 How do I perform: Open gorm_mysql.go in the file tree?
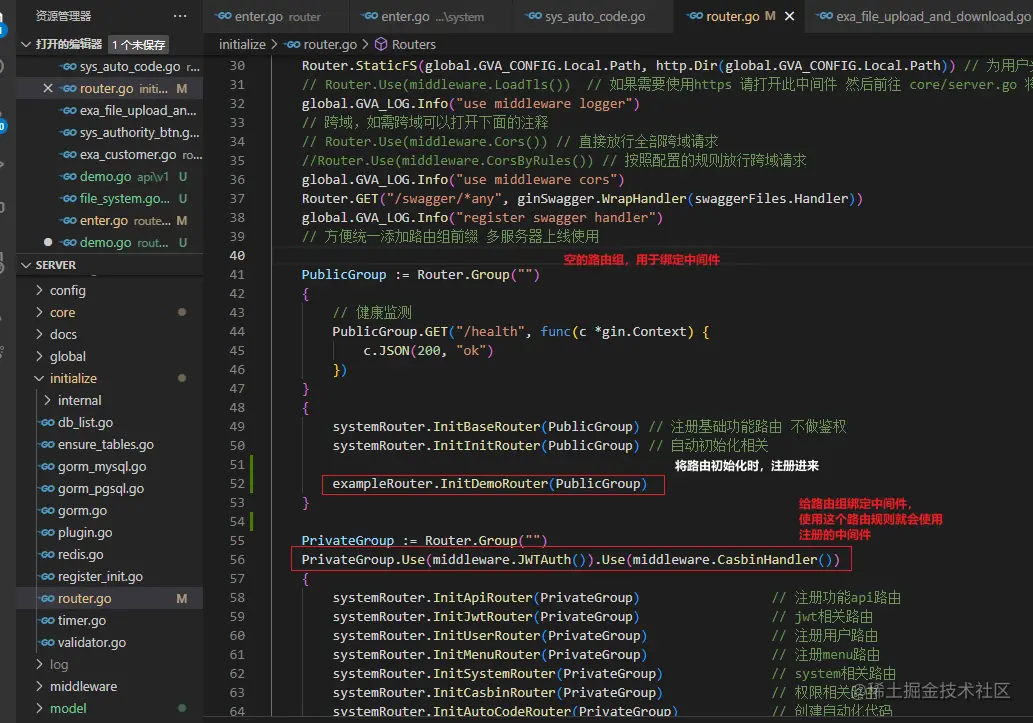(109, 466)
